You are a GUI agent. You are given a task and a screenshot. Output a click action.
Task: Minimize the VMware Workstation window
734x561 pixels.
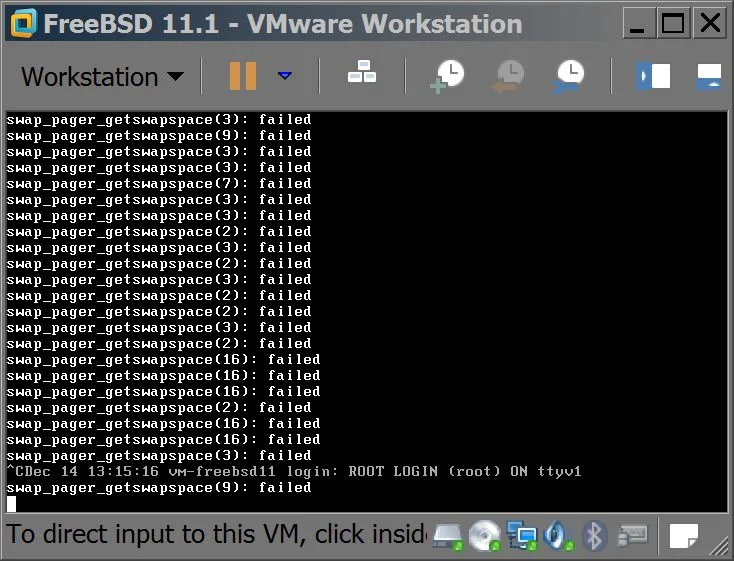[x=637, y=22]
